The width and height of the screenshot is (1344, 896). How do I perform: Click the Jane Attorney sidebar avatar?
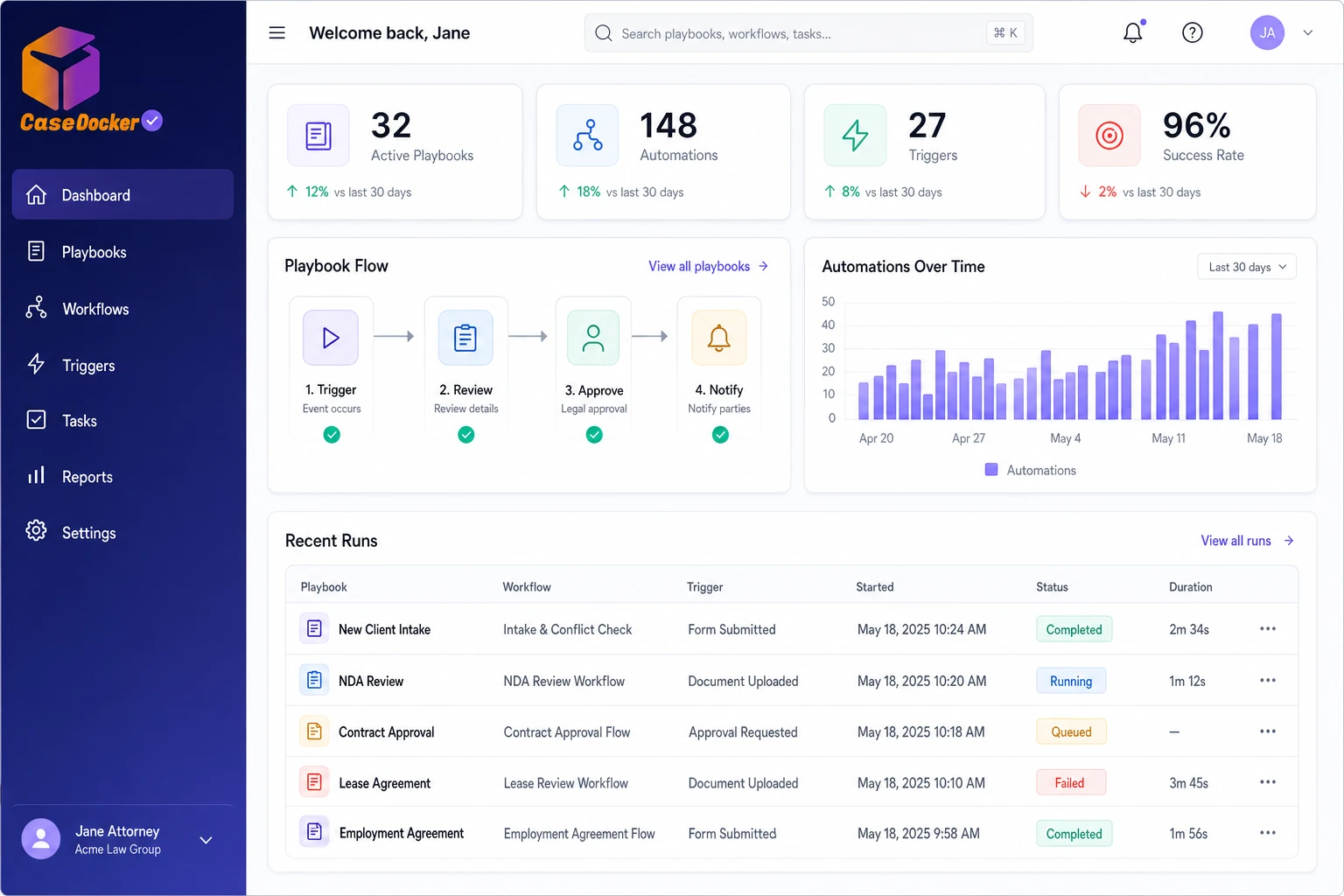[x=41, y=839]
